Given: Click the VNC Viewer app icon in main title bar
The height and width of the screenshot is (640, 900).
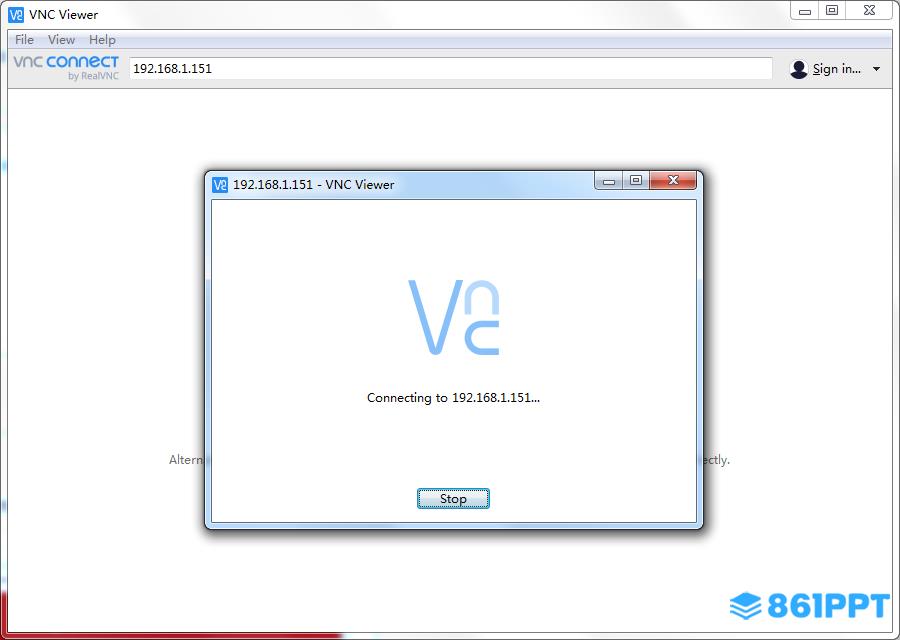Looking at the screenshot, I should 16,14.
